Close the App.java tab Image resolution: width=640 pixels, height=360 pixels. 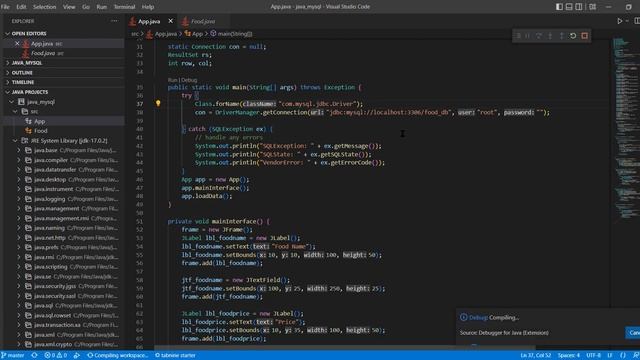click(x=171, y=21)
